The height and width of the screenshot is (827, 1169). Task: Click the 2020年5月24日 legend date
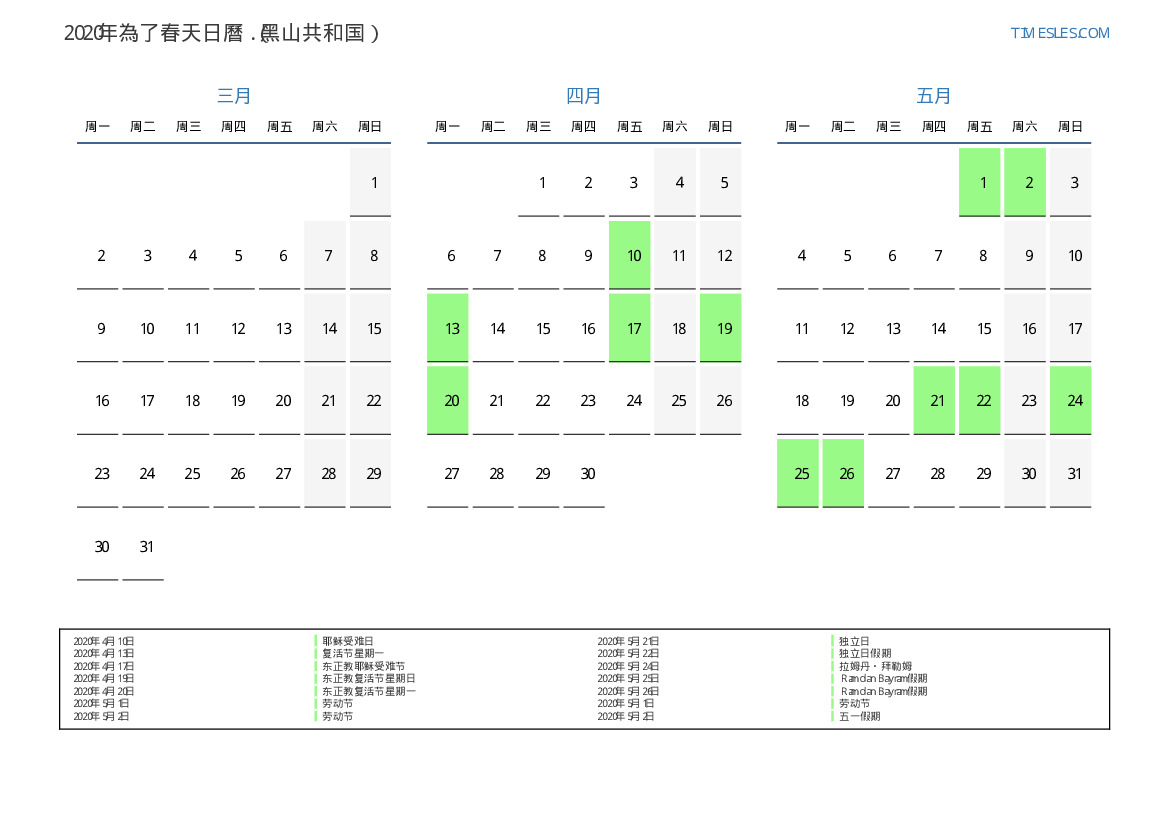(x=628, y=666)
